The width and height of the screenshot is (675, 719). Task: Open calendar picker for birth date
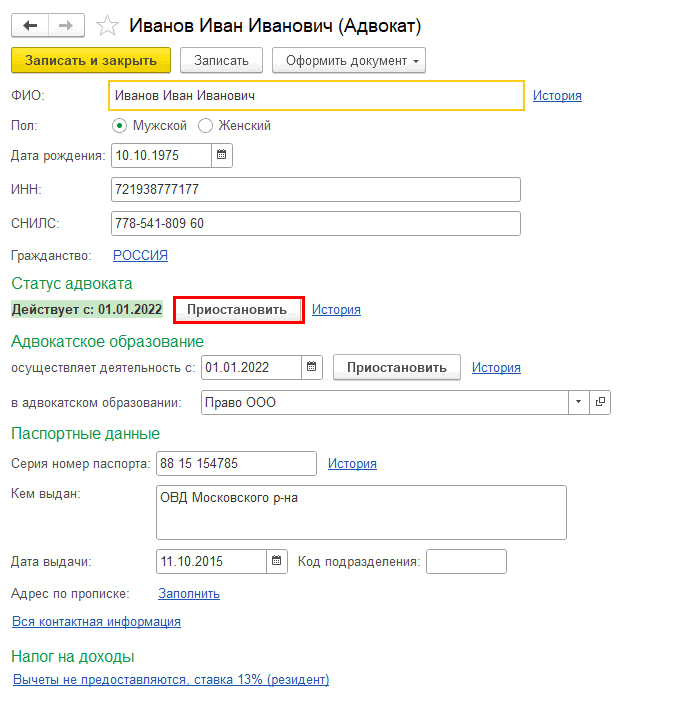pyautogui.click(x=222, y=155)
